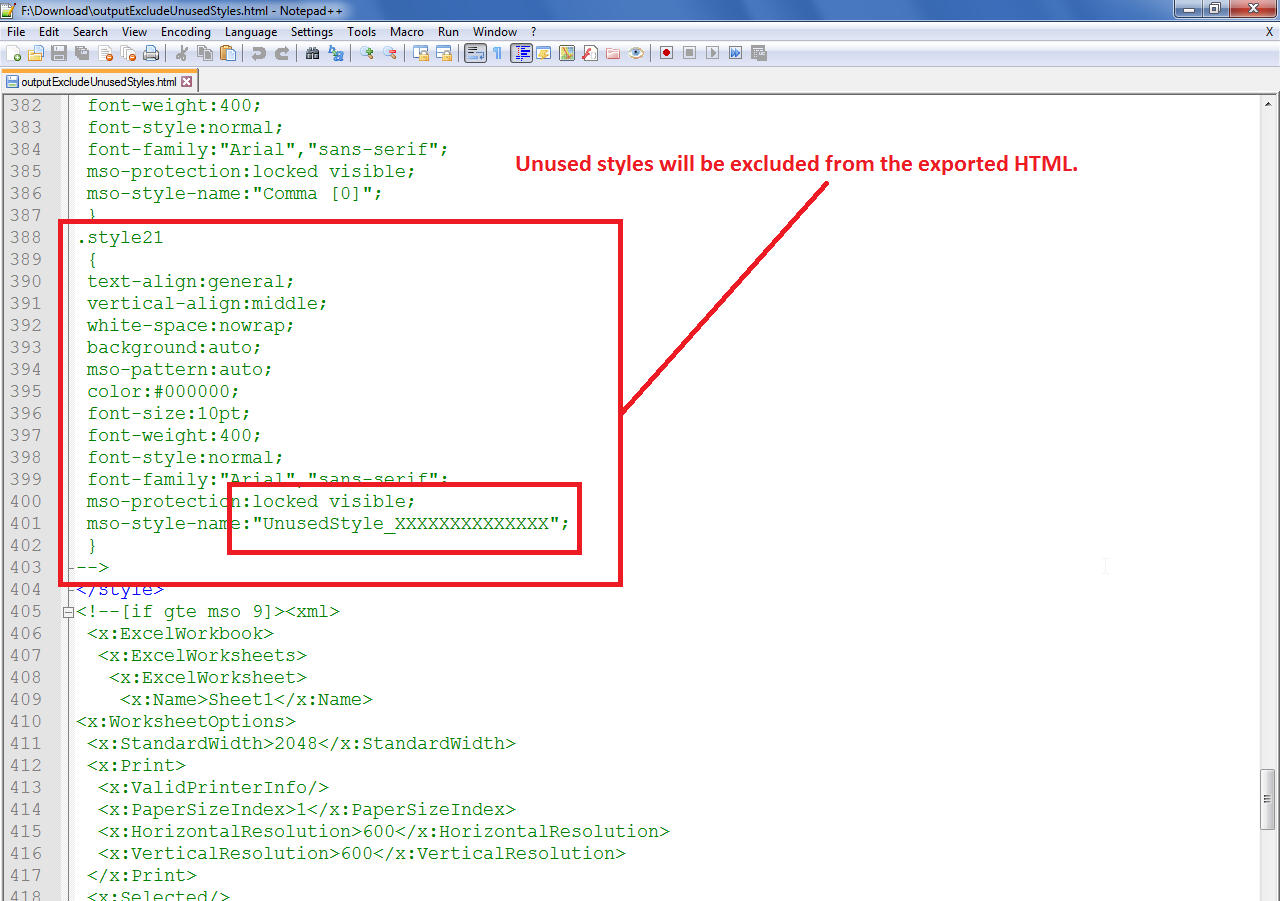Zoom in on the document text
This screenshot has width=1280, height=901.
(366, 53)
